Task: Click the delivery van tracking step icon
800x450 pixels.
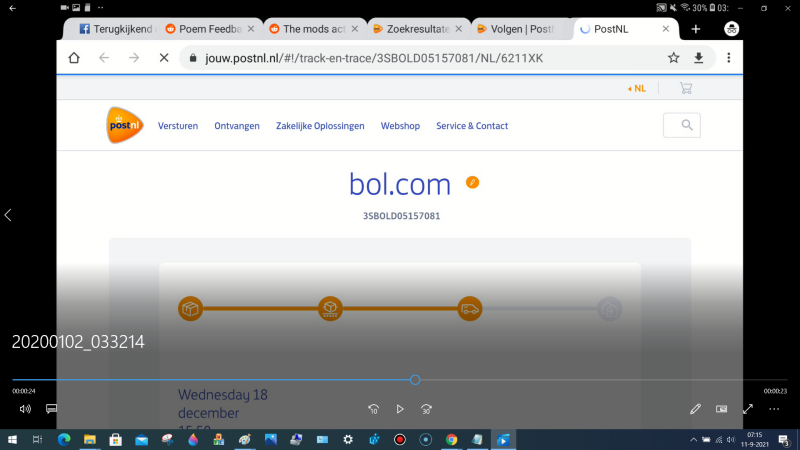Action: coord(469,309)
